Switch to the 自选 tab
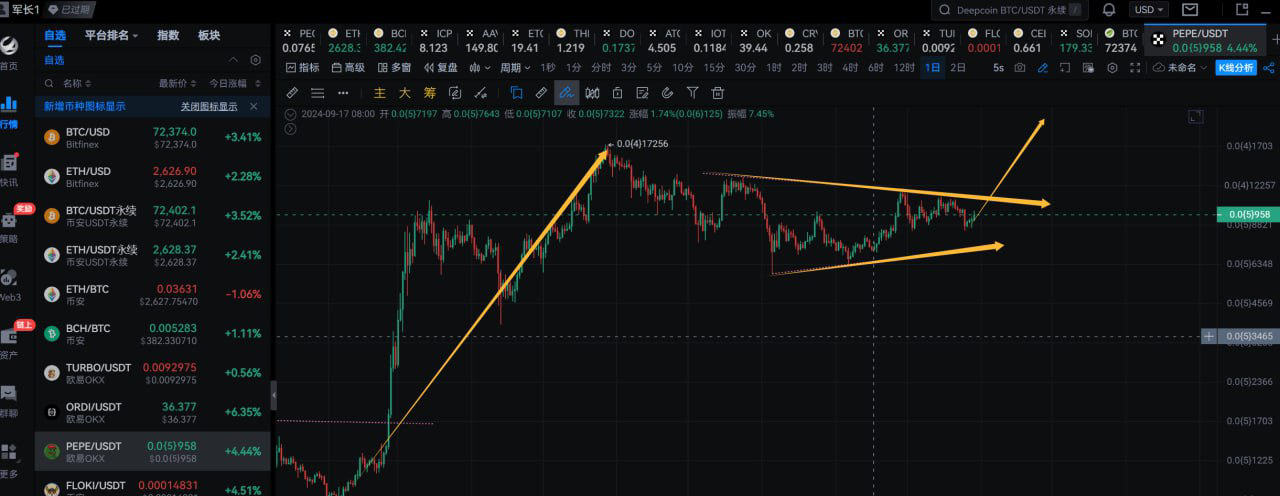This screenshot has height=496, width=1280. click(x=55, y=35)
